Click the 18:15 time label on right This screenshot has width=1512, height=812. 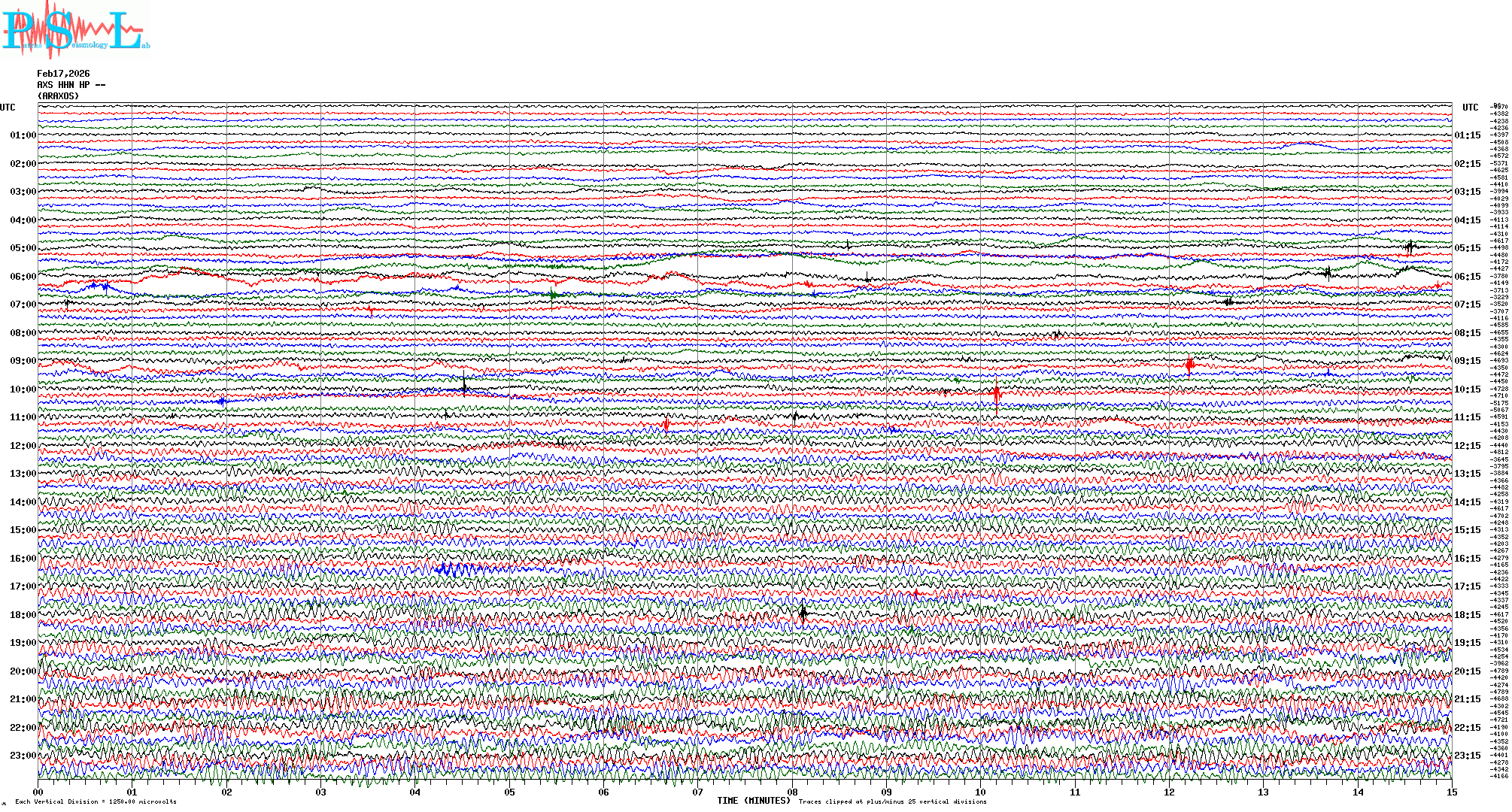click(x=1467, y=615)
